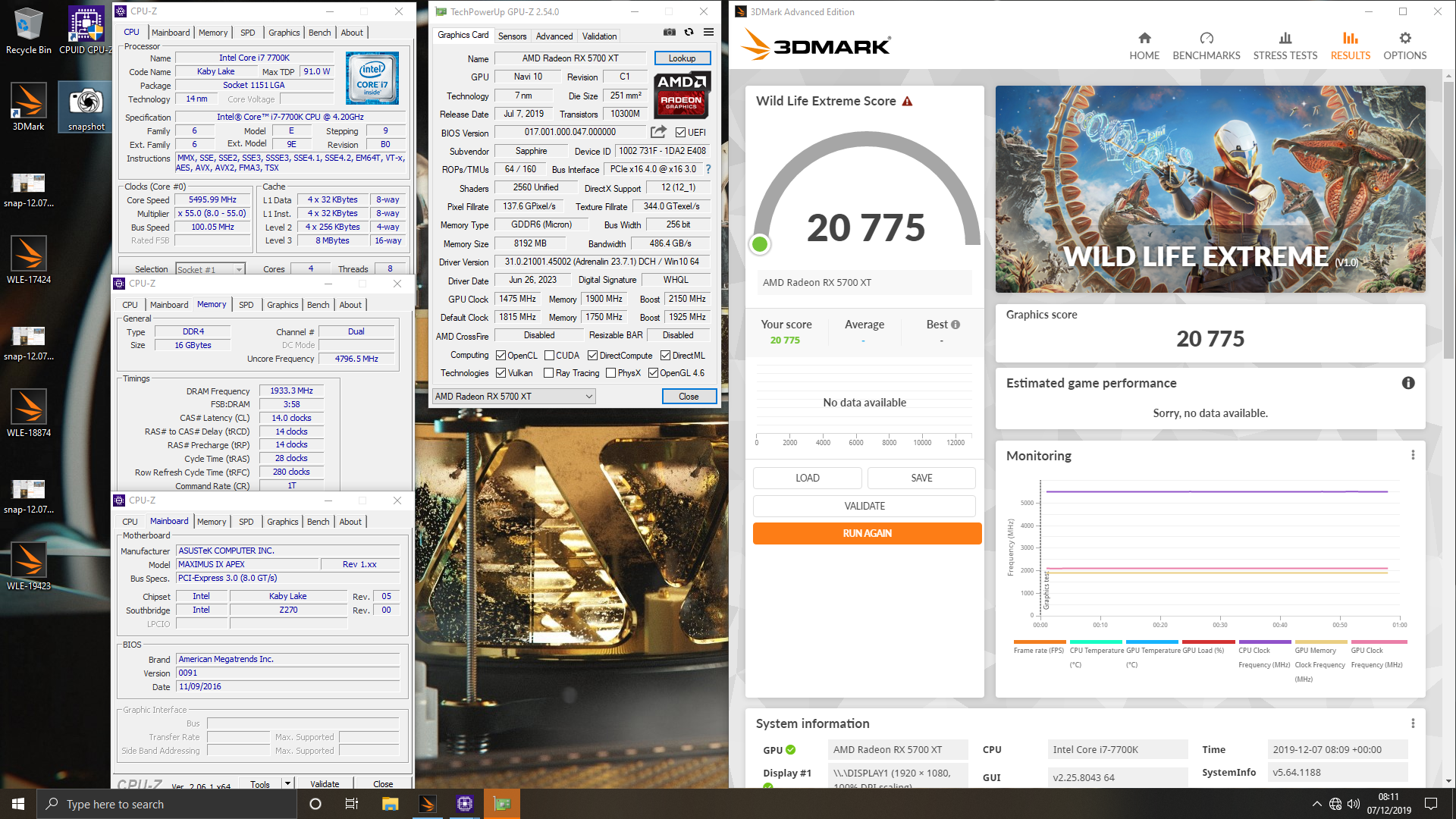This screenshot has height=819, width=1456.
Task: Click Validate button in bottom CPU-Z
Action: pyautogui.click(x=325, y=784)
